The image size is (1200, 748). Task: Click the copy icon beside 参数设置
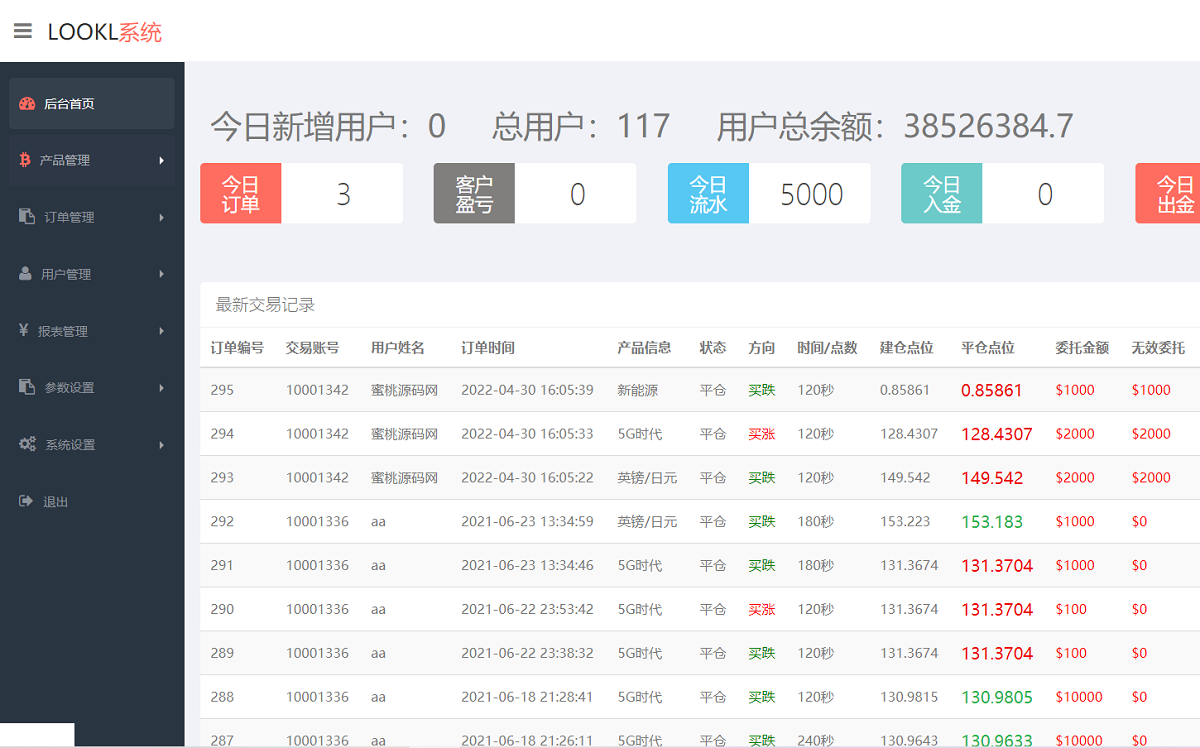(x=28, y=387)
